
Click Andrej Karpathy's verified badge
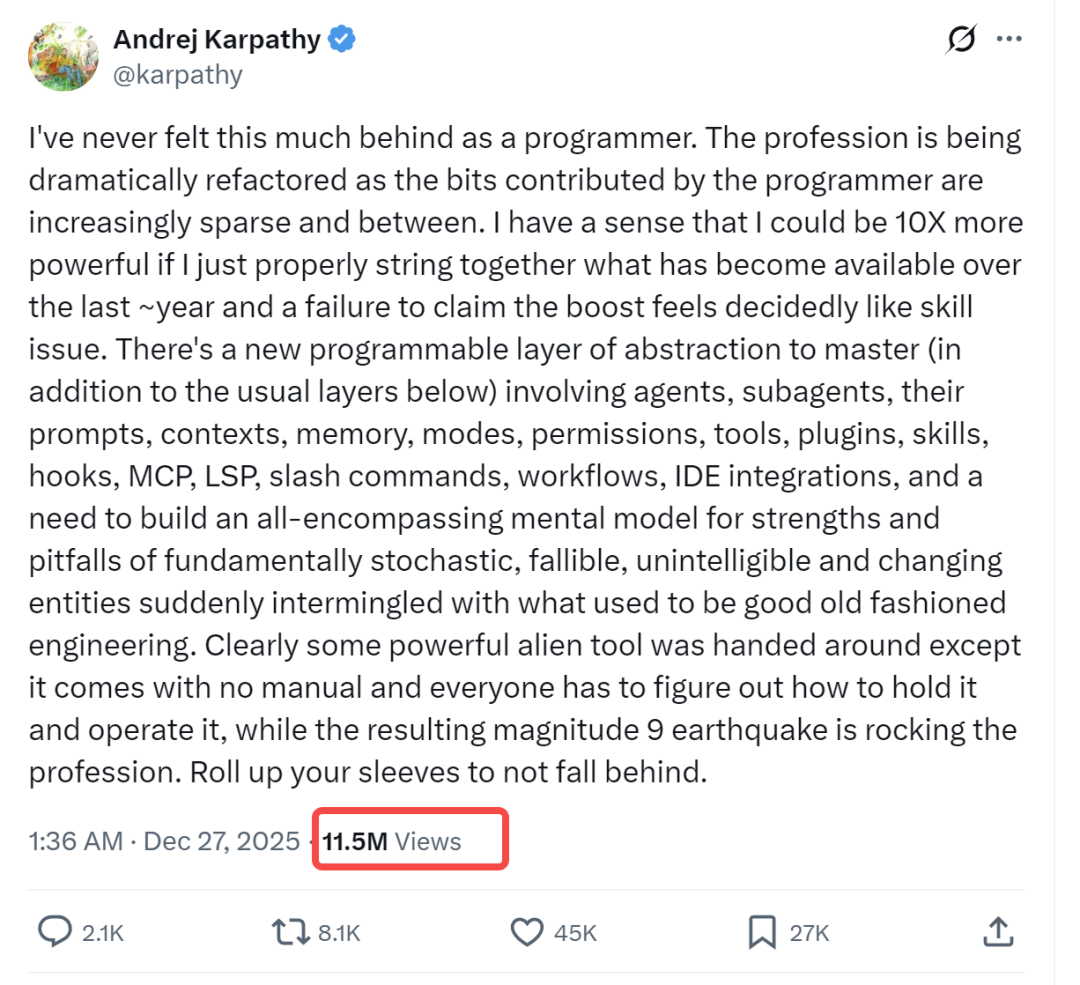point(340,38)
